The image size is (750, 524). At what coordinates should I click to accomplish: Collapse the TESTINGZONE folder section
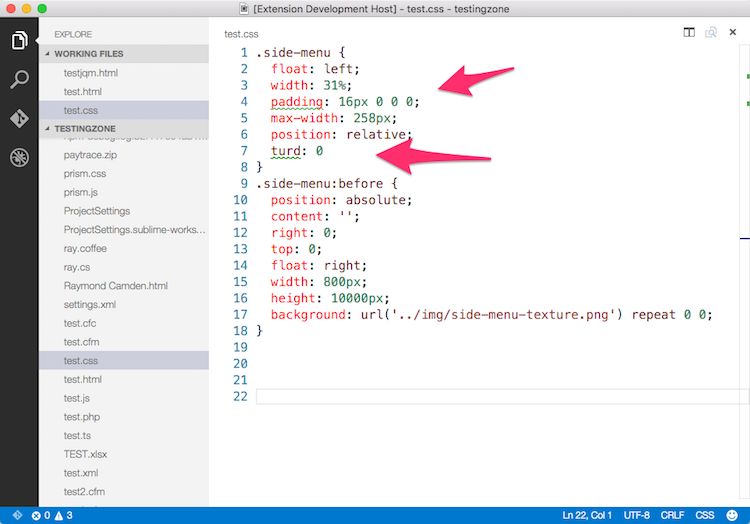click(123, 129)
